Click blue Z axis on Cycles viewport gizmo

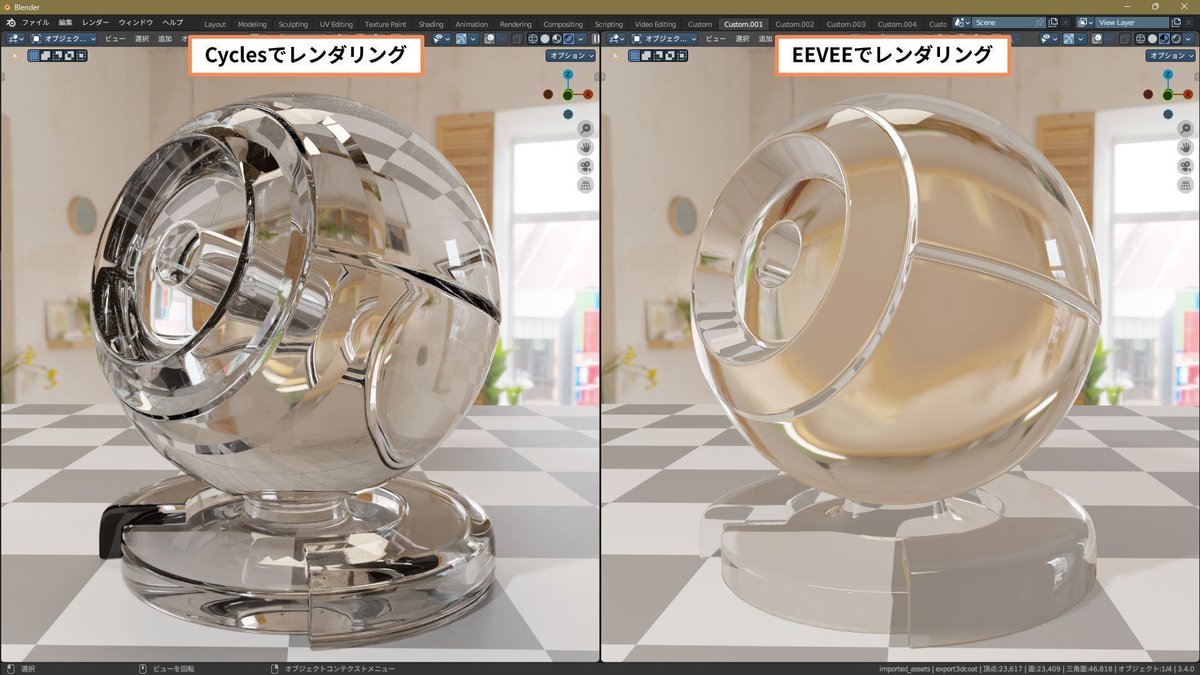click(568, 75)
